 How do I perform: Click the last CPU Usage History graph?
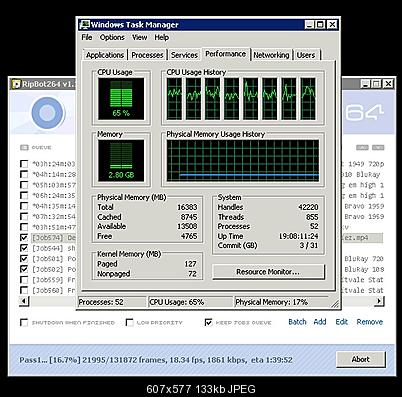pos(308,99)
